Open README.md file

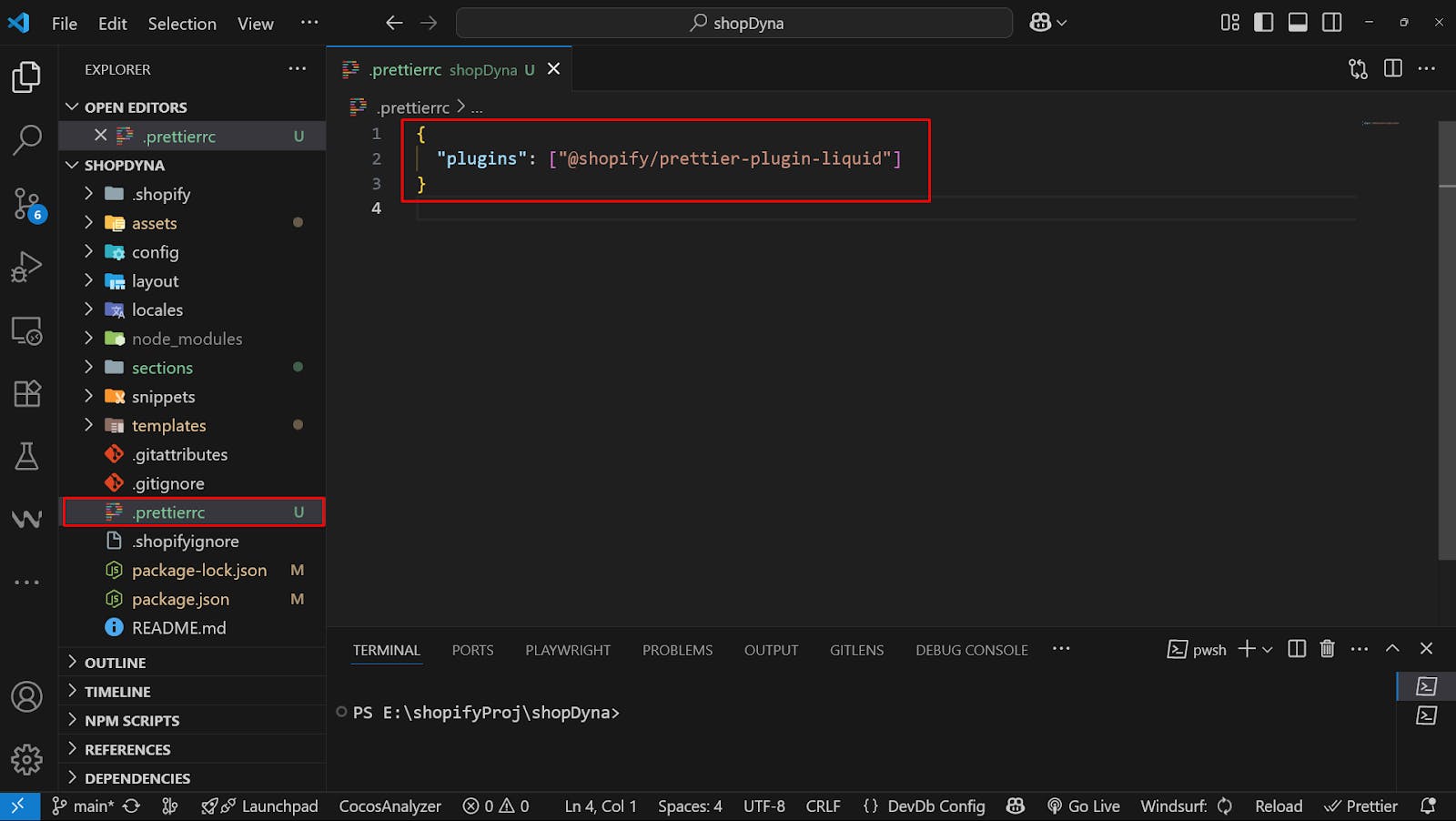[x=178, y=628]
